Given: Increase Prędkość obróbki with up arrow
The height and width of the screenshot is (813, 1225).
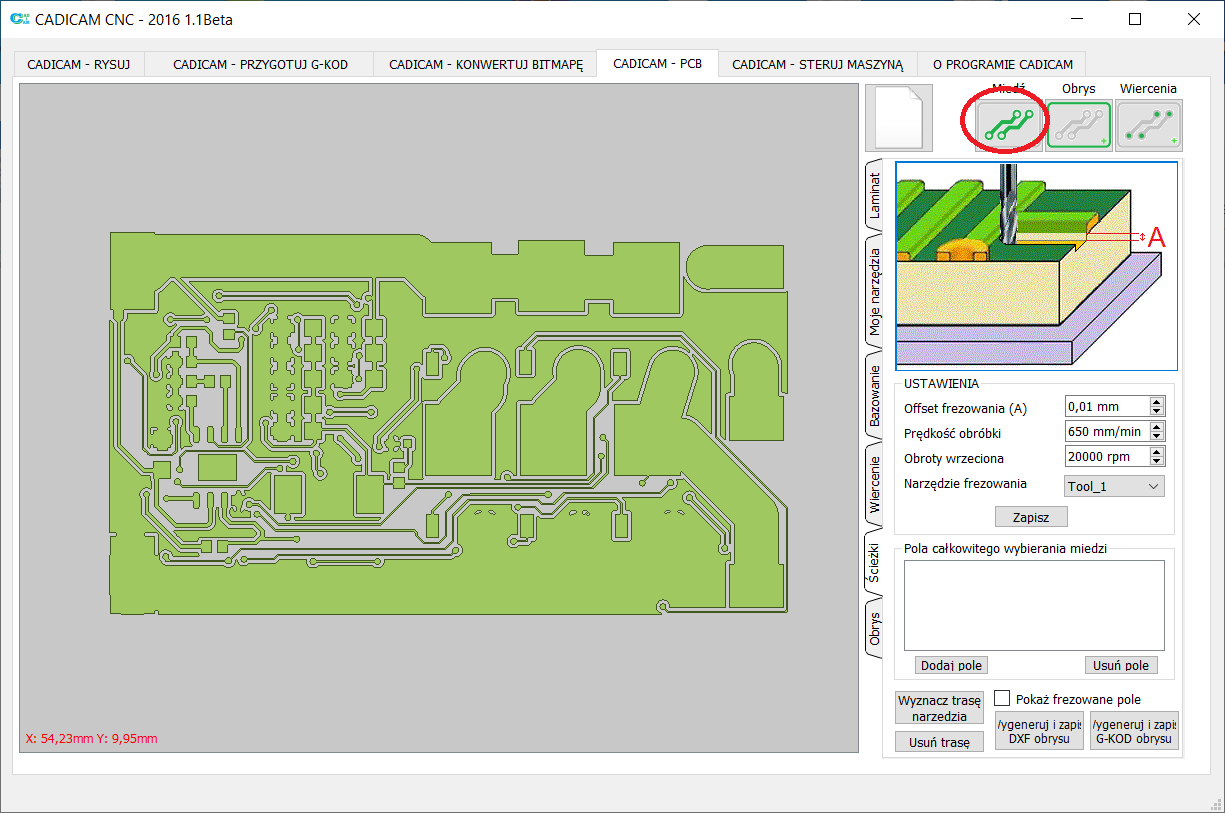Looking at the screenshot, I should click(x=1157, y=428).
